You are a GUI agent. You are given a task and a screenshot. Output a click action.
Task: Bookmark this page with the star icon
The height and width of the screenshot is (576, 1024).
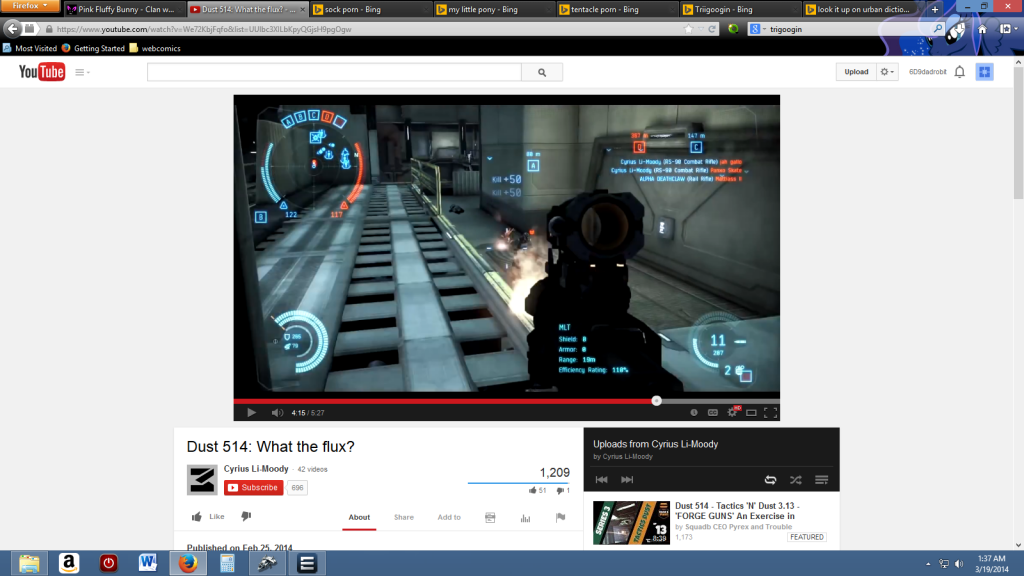click(688, 29)
